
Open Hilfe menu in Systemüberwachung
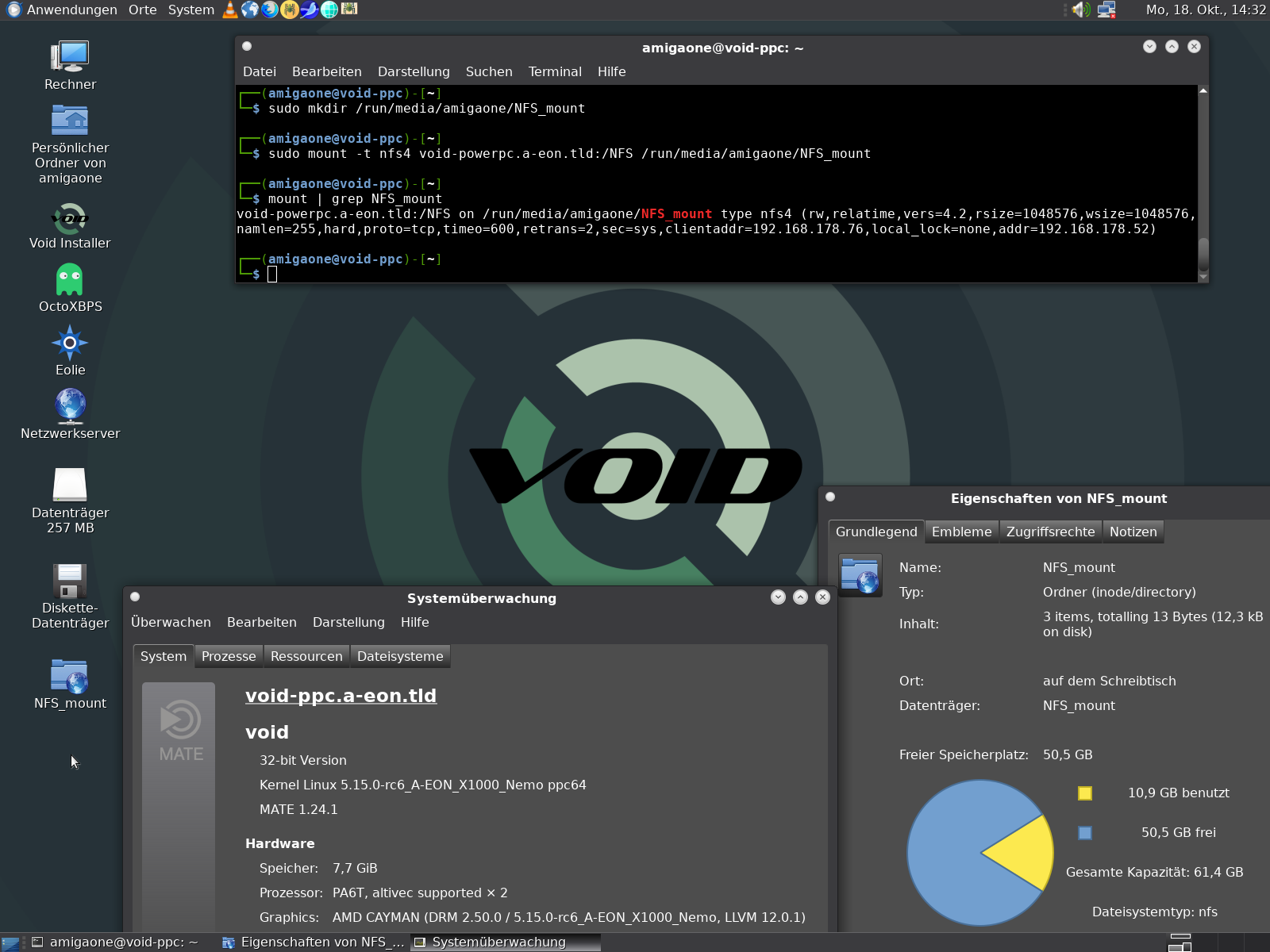coord(414,622)
